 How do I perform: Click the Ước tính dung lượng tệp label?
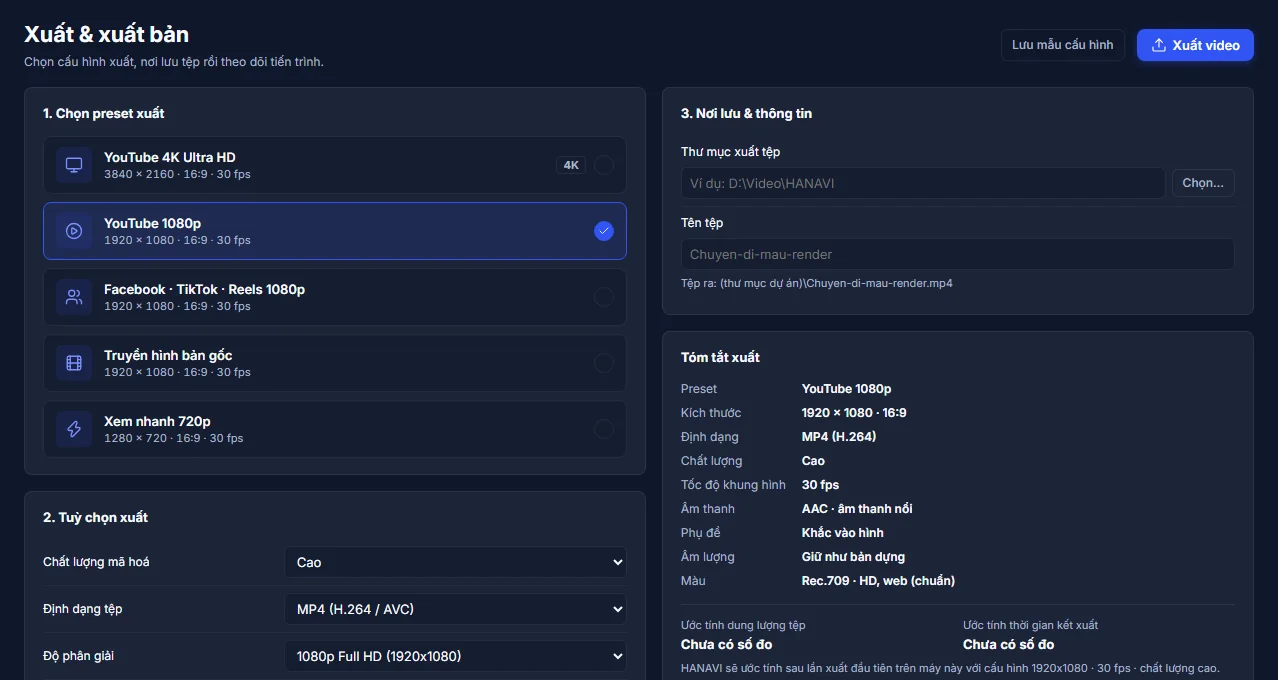coord(743,625)
